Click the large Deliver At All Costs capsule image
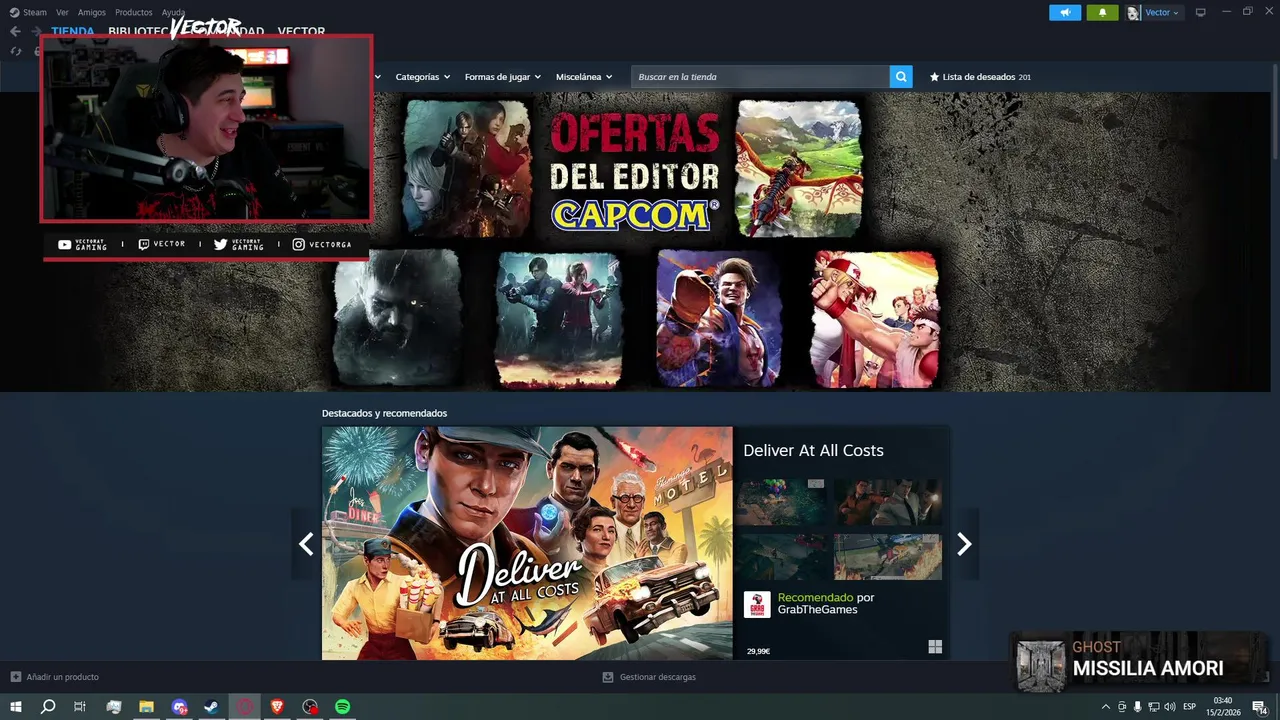Viewport: 1280px width, 720px height. click(x=527, y=543)
